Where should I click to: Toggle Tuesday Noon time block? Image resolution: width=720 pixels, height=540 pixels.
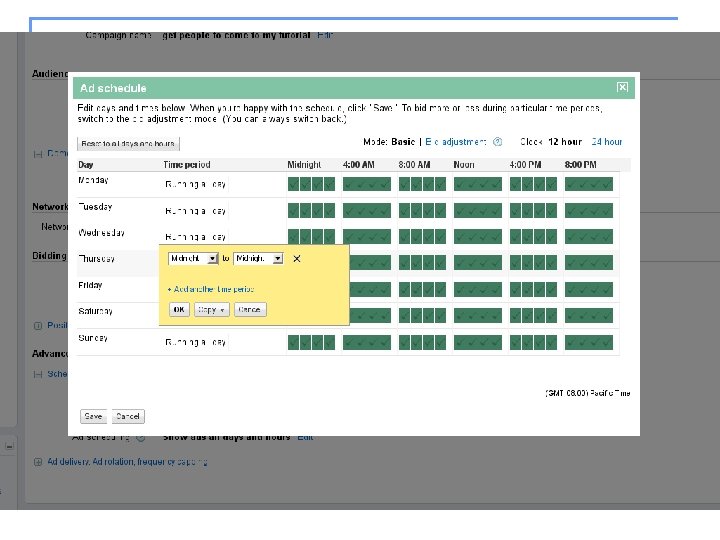[478, 211]
